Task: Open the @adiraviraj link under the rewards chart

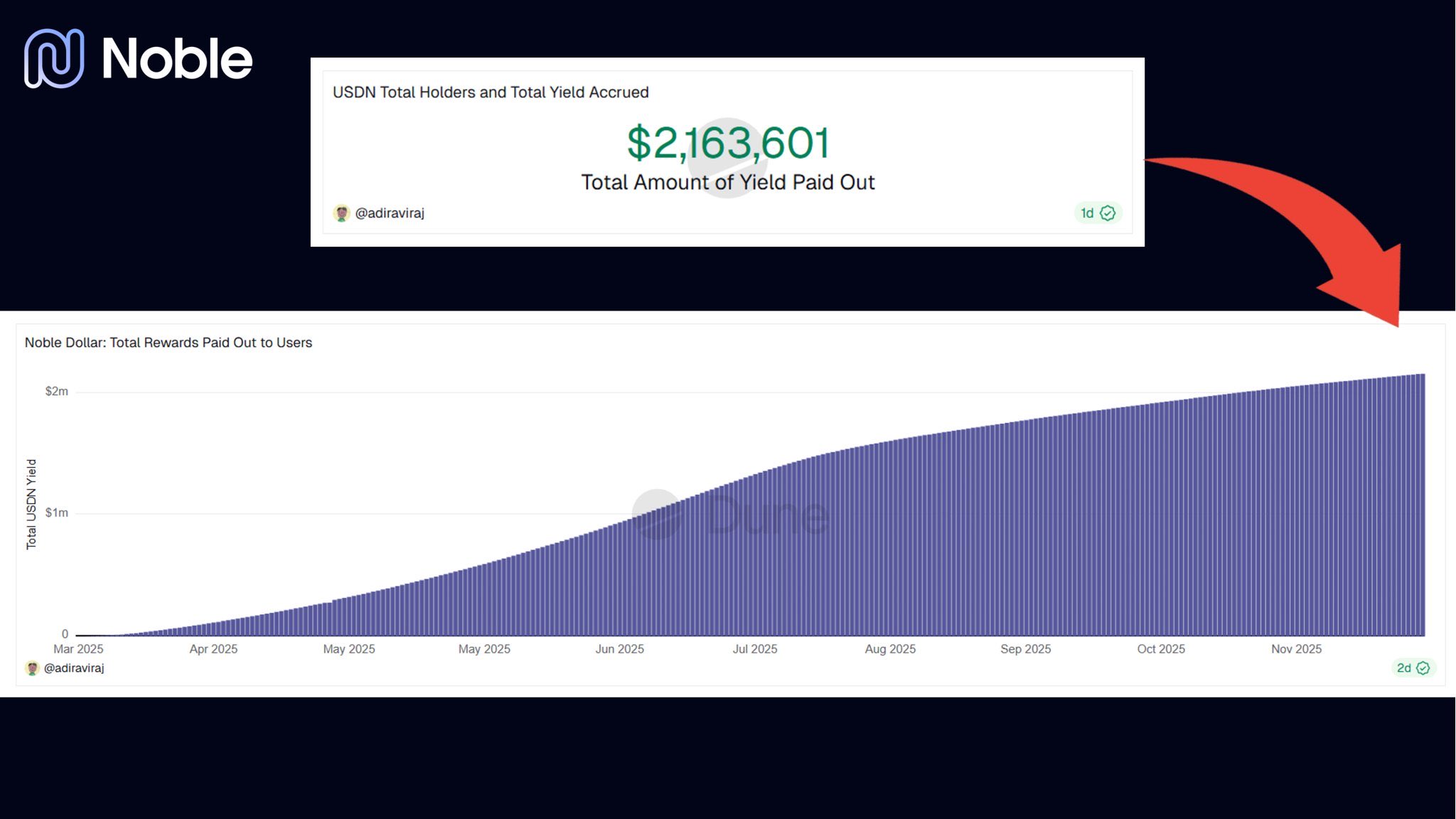Action: (x=74, y=668)
